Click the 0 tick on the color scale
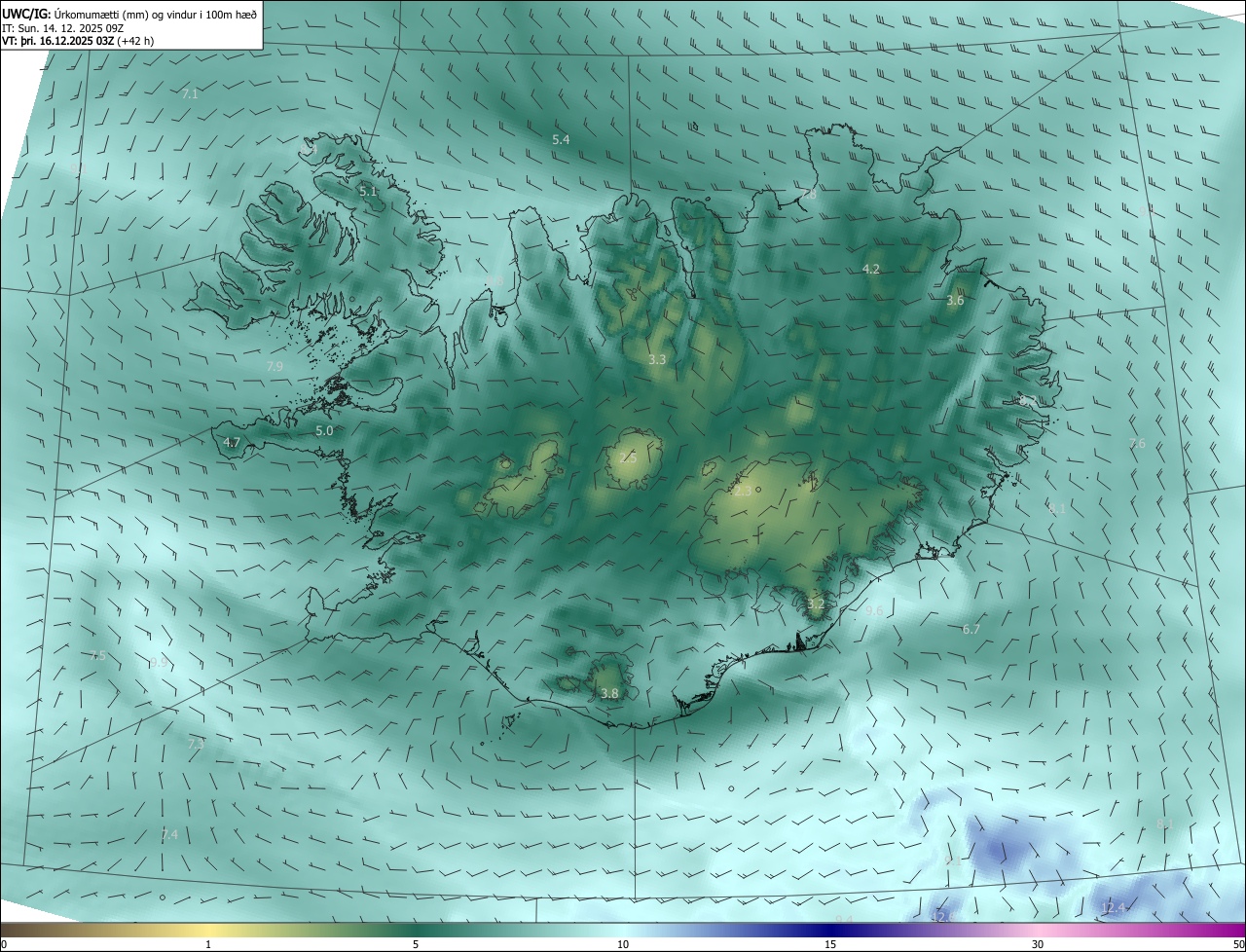 click(x=4, y=944)
